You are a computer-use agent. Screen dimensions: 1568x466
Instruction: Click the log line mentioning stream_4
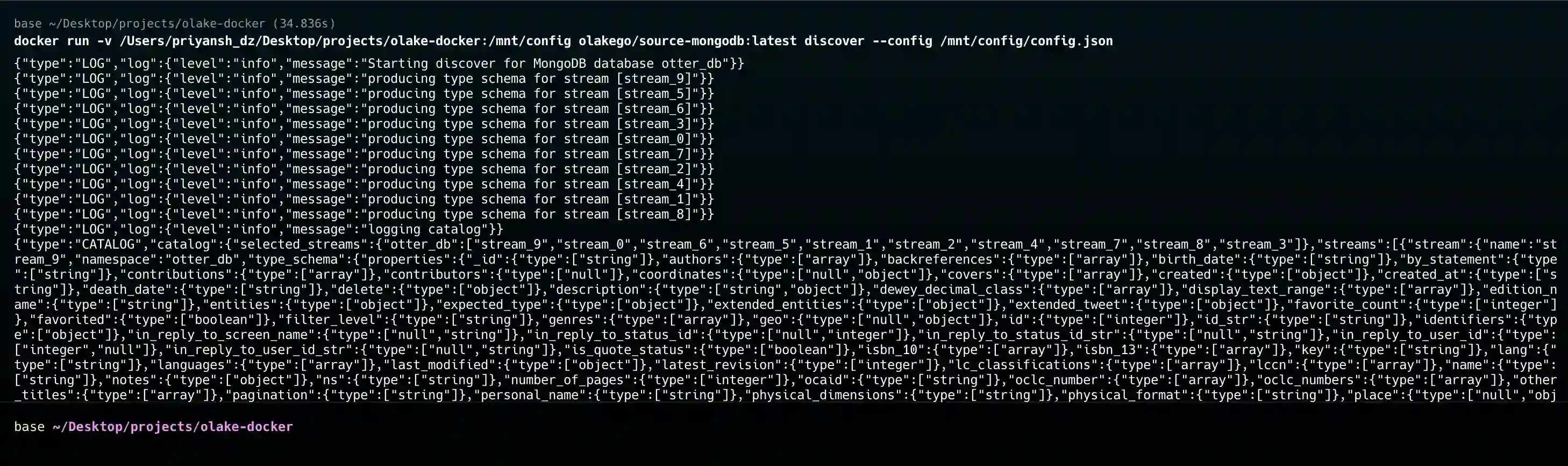(364, 184)
